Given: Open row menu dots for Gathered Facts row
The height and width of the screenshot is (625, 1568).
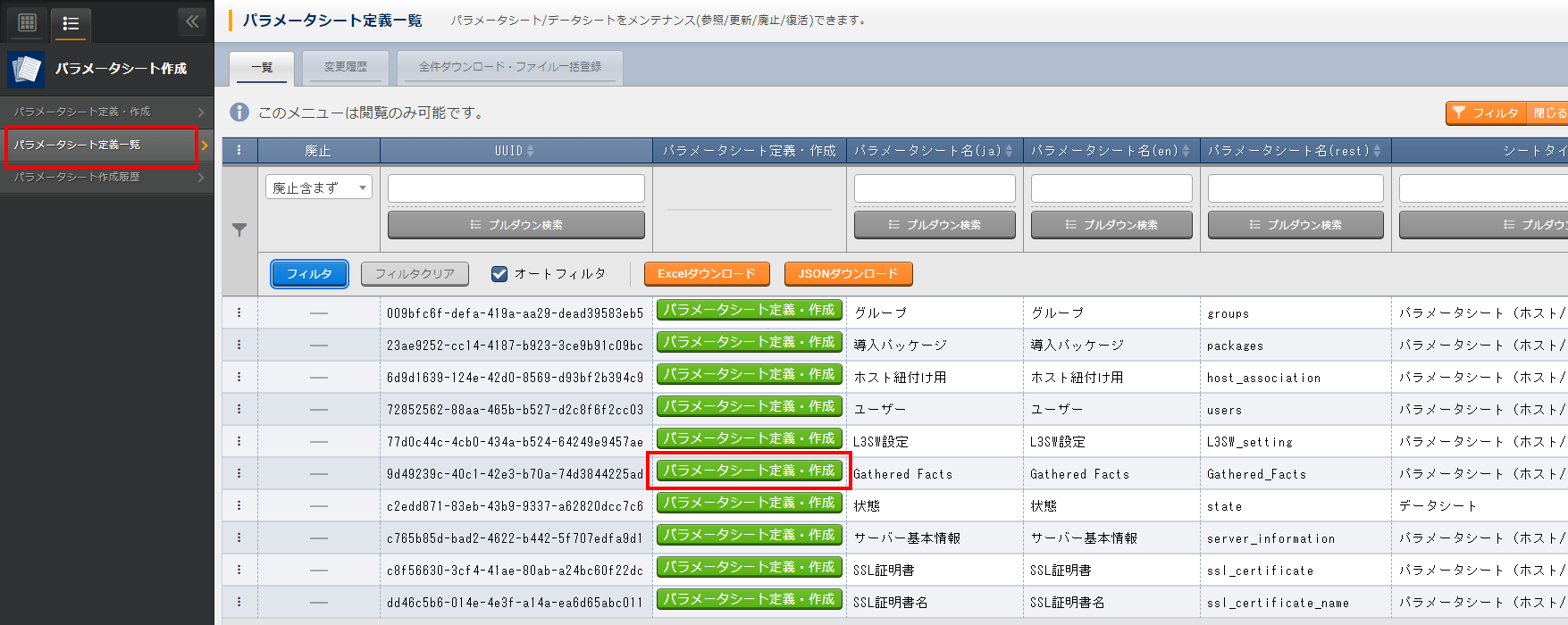Looking at the screenshot, I should [x=239, y=473].
